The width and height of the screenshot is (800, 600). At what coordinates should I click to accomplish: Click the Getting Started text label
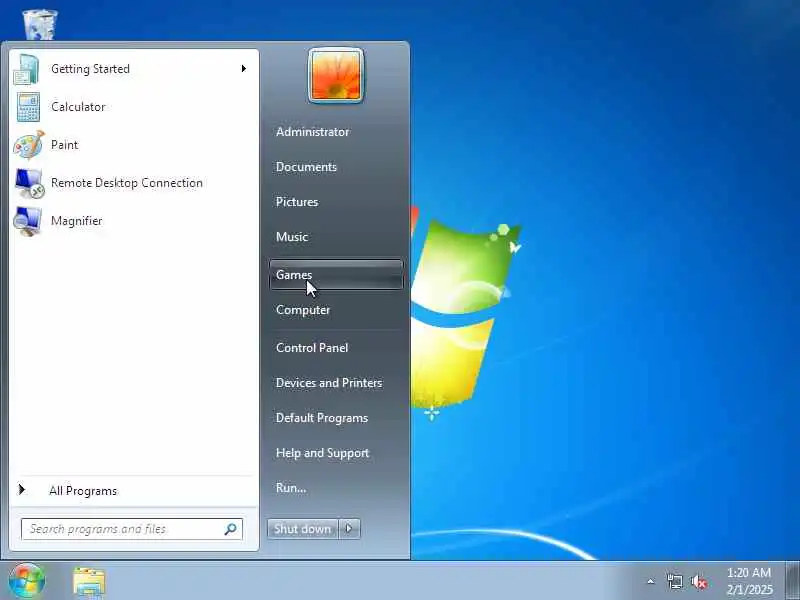tap(90, 69)
